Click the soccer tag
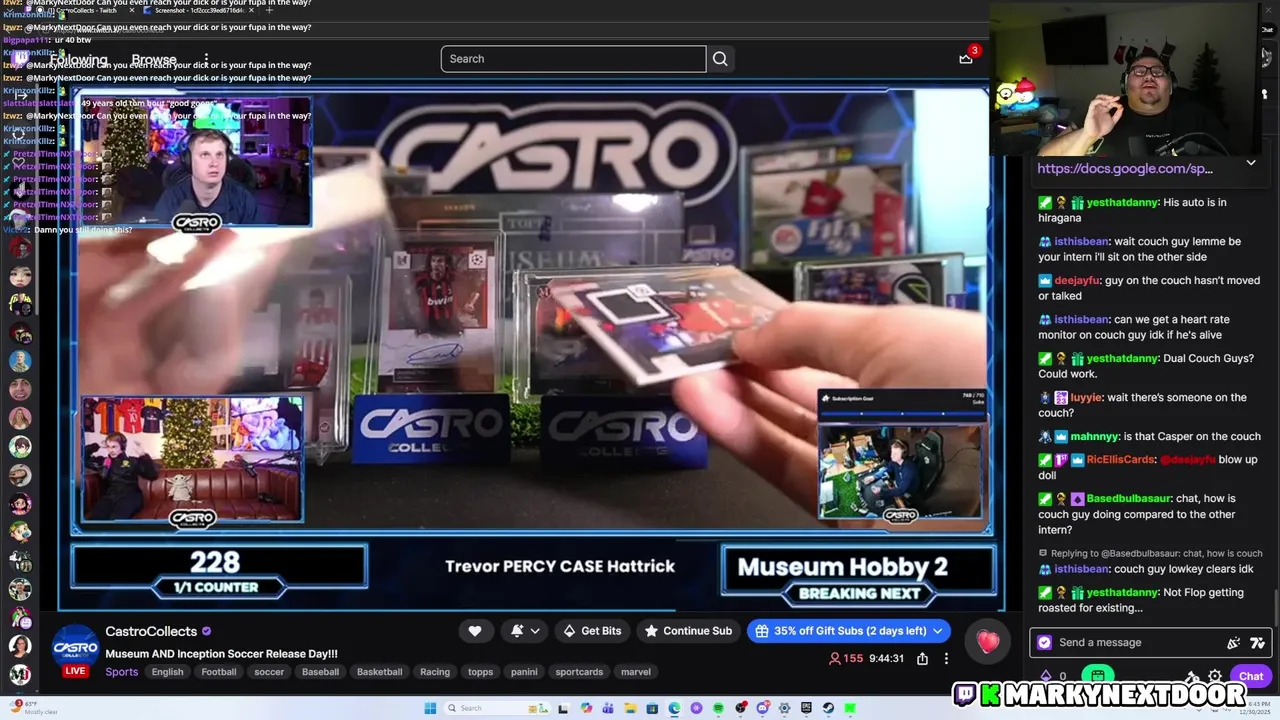The width and height of the screenshot is (1280, 720). pos(269,672)
